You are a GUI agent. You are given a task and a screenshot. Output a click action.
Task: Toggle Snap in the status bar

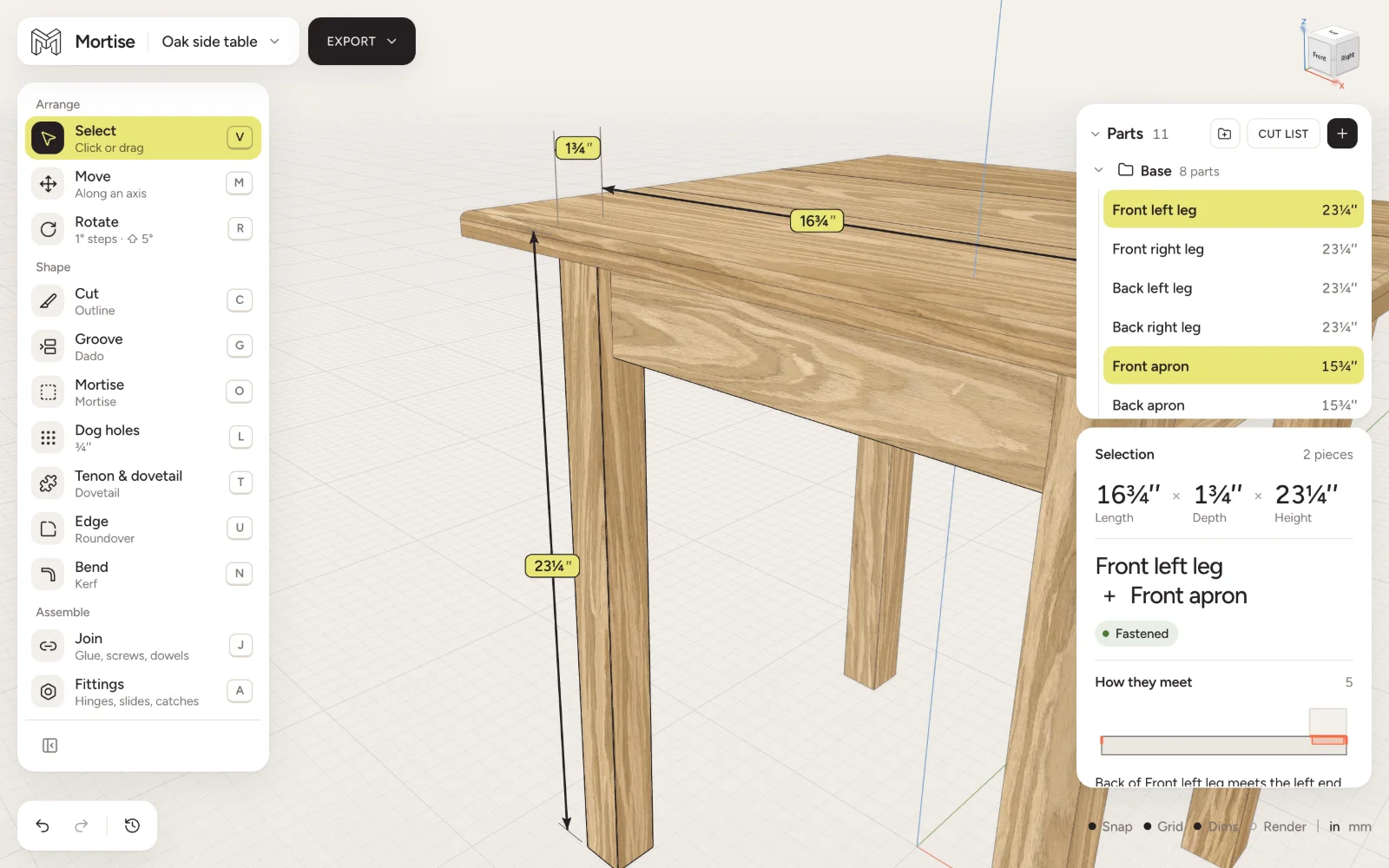click(x=1111, y=826)
